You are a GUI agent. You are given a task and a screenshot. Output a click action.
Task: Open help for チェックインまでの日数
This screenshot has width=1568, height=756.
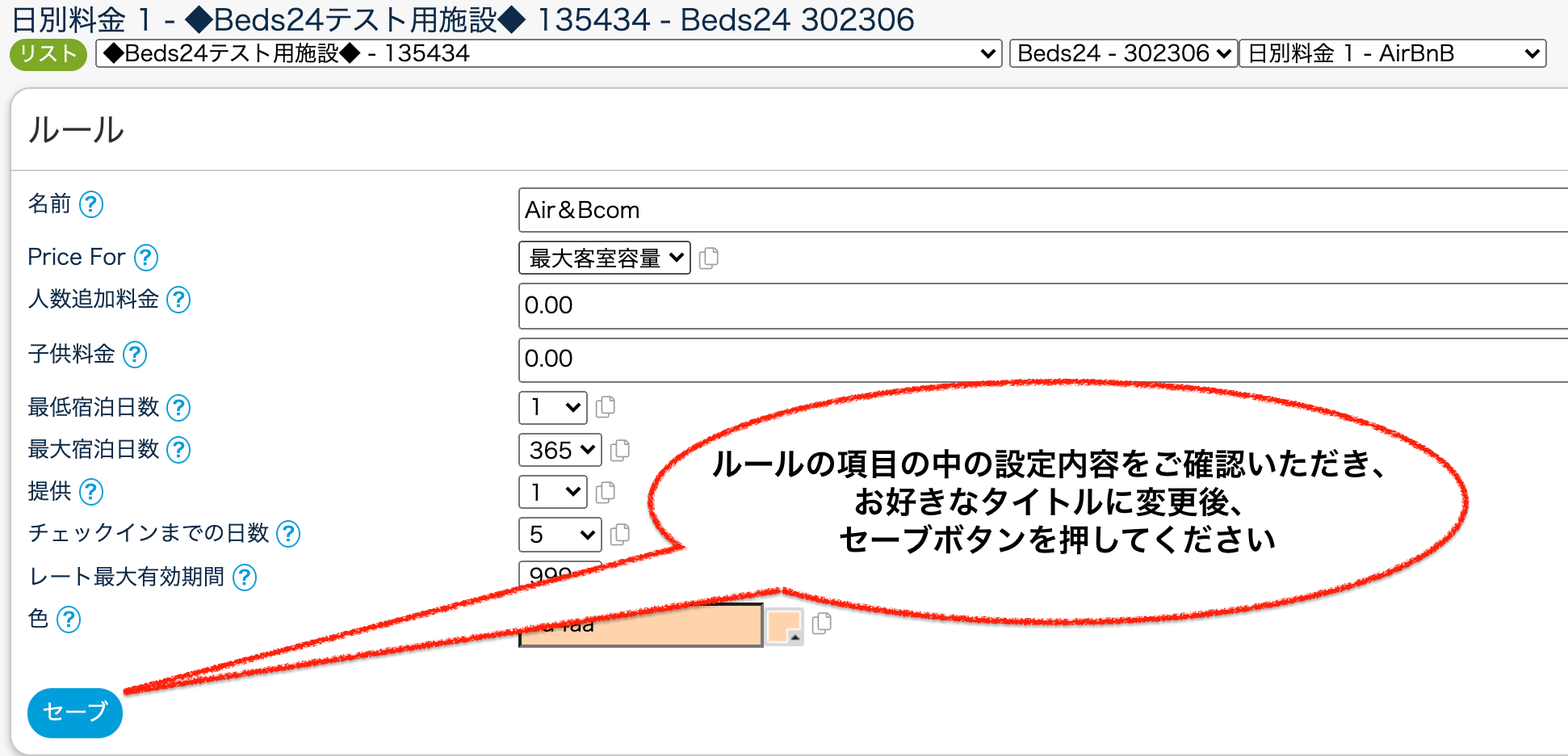tap(288, 534)
